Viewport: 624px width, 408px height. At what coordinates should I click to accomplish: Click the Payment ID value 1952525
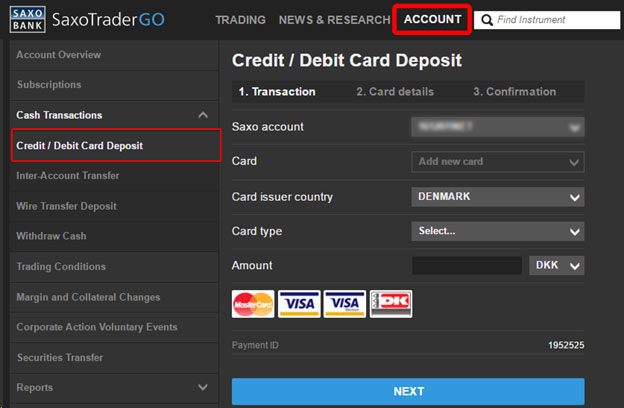pos(566,345)
